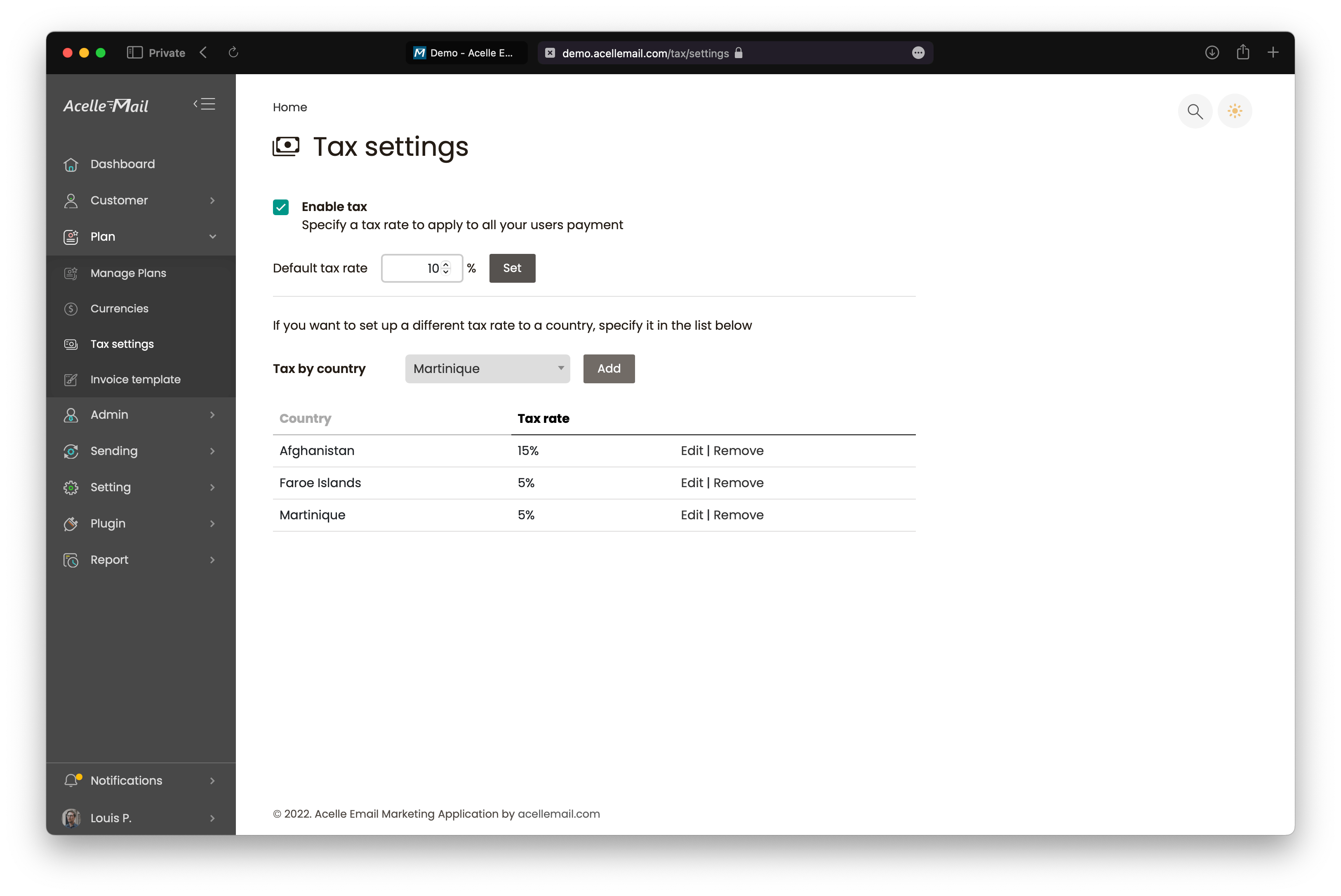
Task: Click the Customer sidebar icon
Action: click(x=71, y=200)
